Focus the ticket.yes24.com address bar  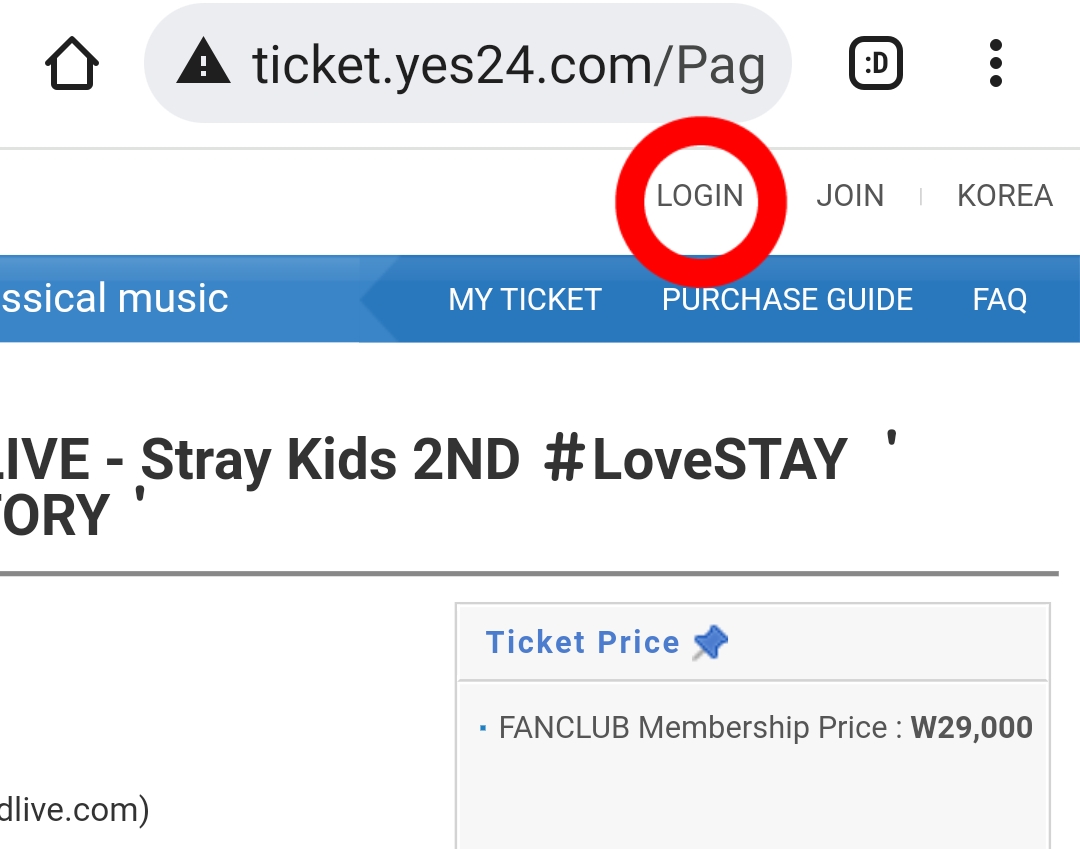click(x=508, y=66)
